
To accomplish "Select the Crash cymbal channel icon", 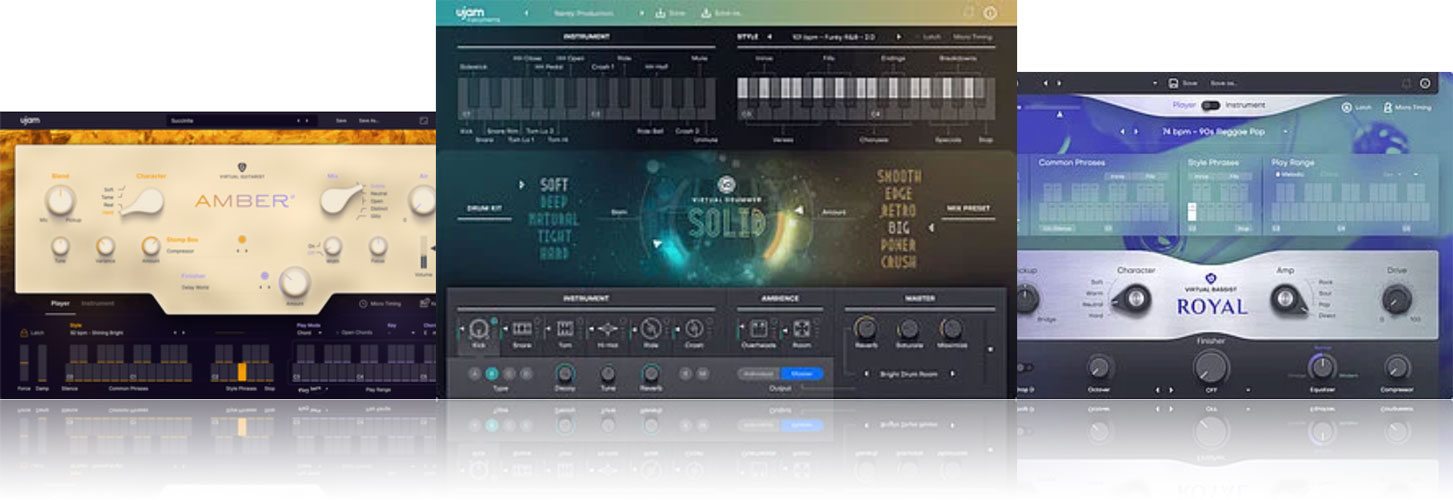I will click(x=693, y=328).
